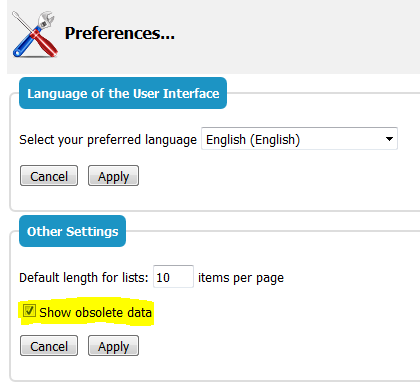
Task: Click the wrench head in Preferences icon
Action: (46, 19)
